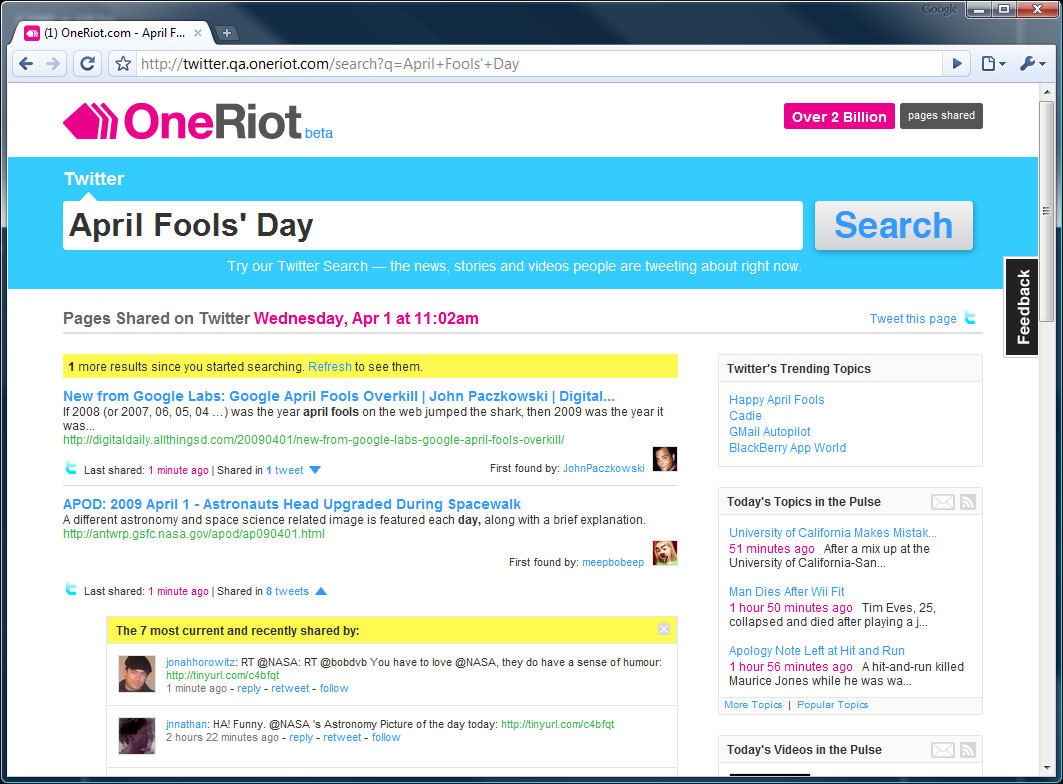Click the RSS icon in Today's Videos
The width and height of the screenshot is (1063, 784).
968,749
